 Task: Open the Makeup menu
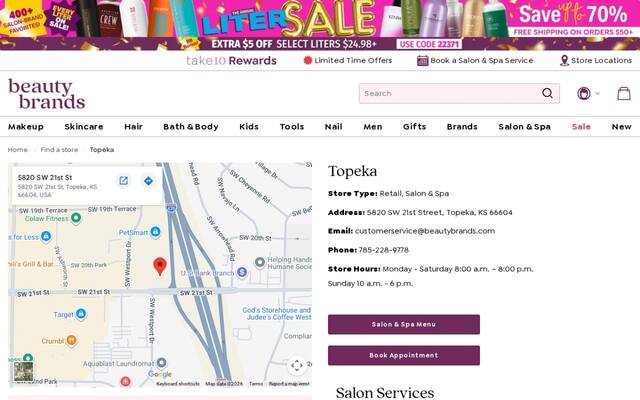pos(26,127)
